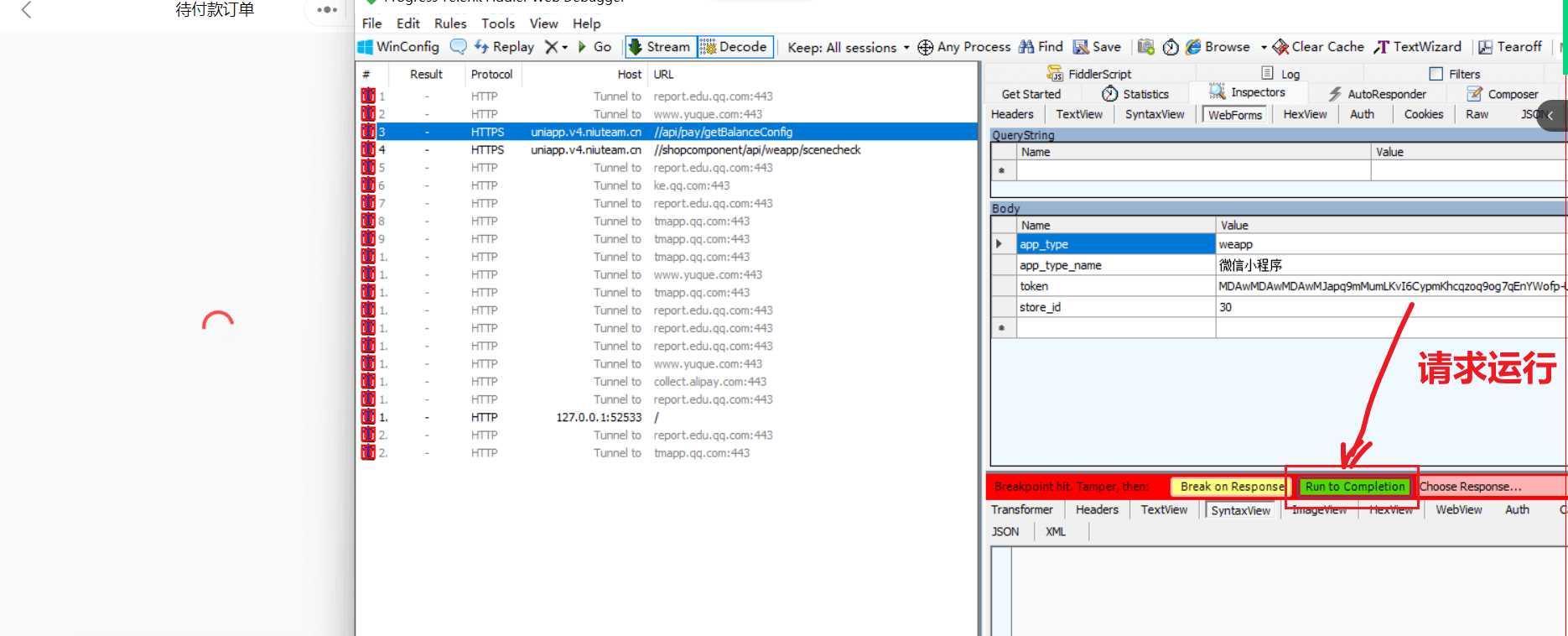Save sessions with Save button
1568x636 pixels.
(1098, 47)
